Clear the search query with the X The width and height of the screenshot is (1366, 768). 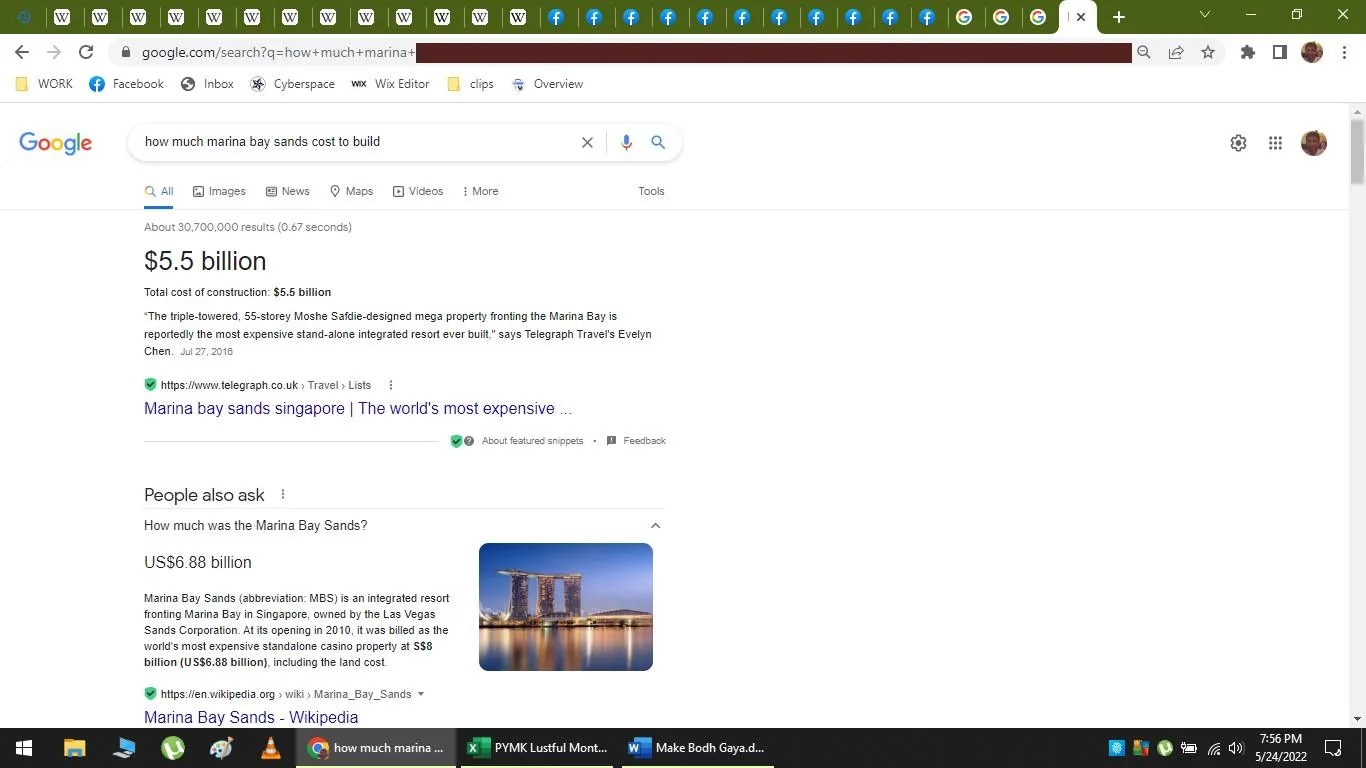pos(587,142)
